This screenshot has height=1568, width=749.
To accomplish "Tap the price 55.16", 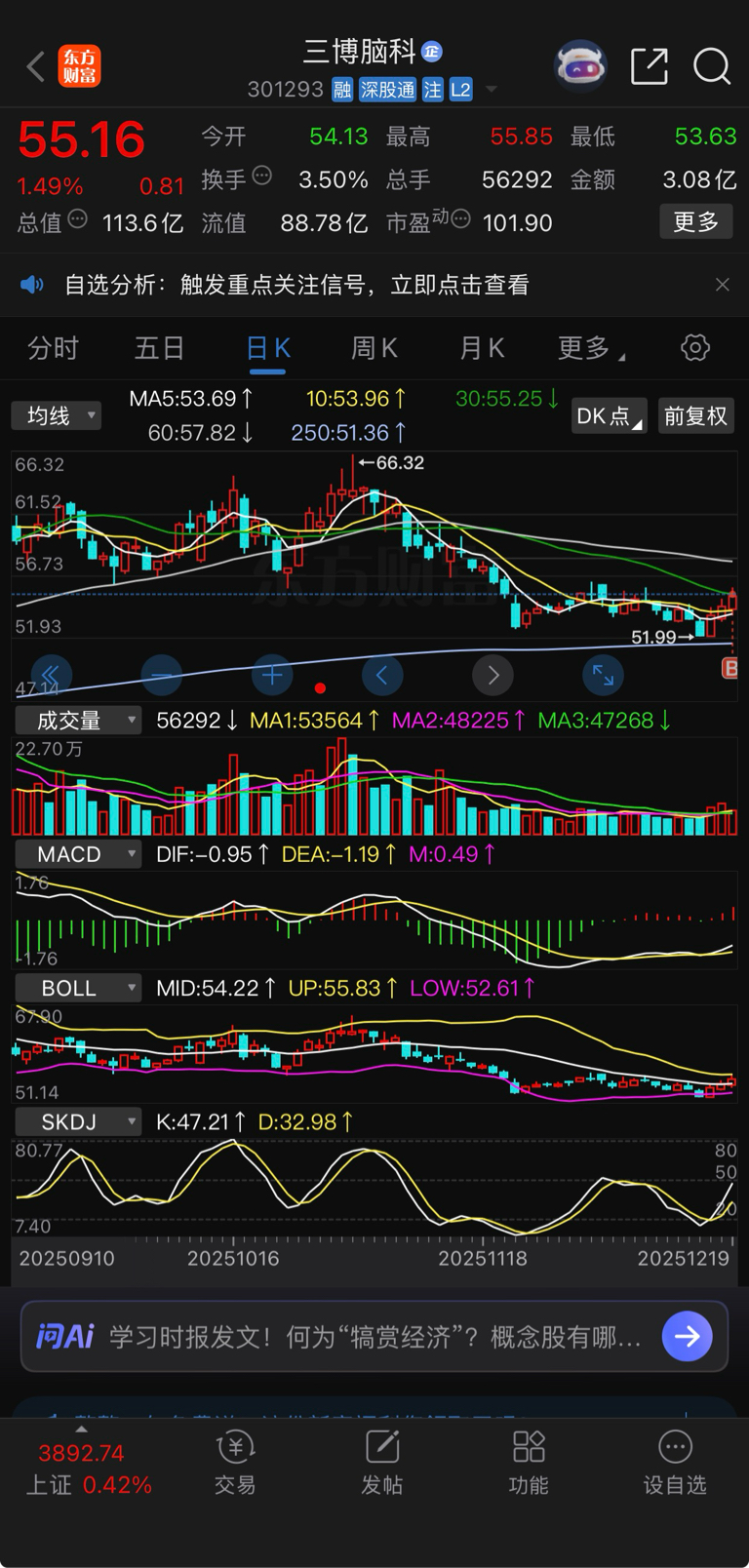I will (x=82, y=139).
